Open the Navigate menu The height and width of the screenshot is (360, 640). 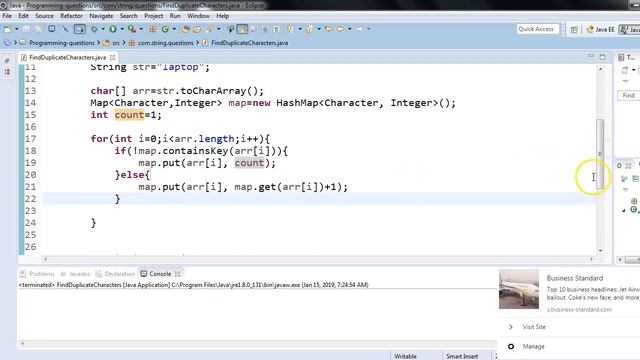[101, 16]
